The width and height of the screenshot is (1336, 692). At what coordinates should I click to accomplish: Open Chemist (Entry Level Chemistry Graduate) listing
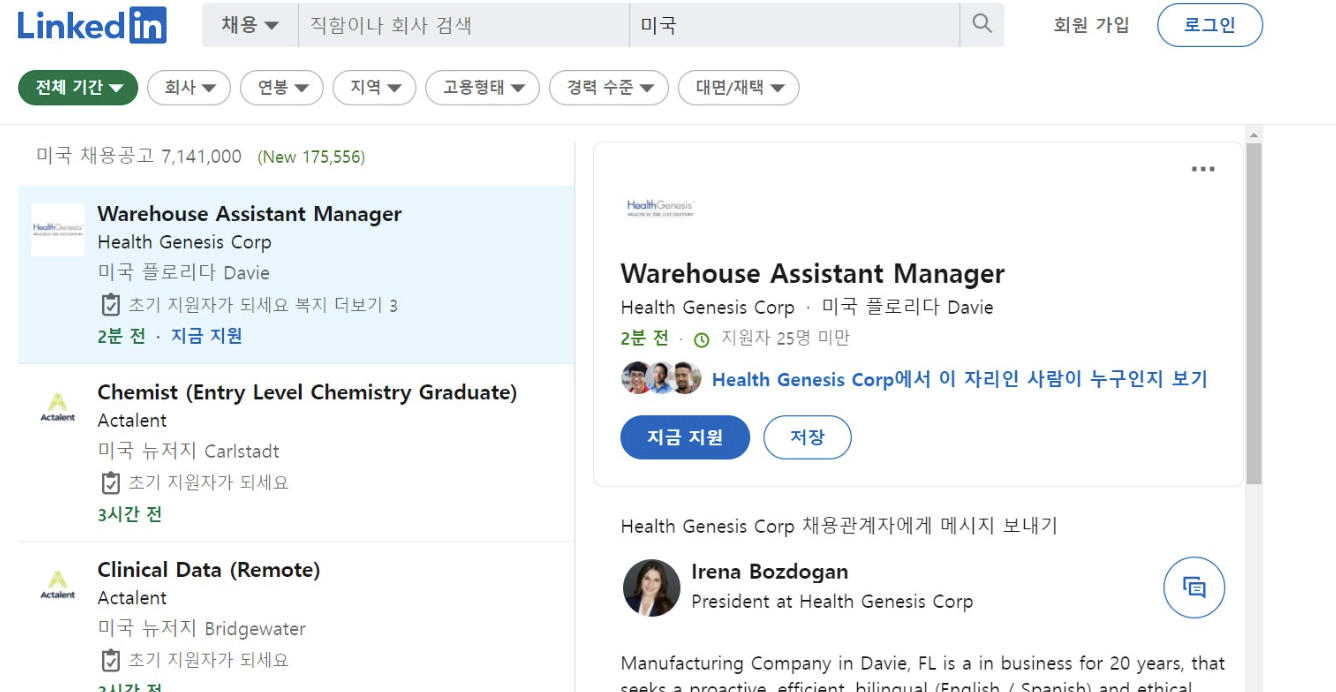pos(307,392)
